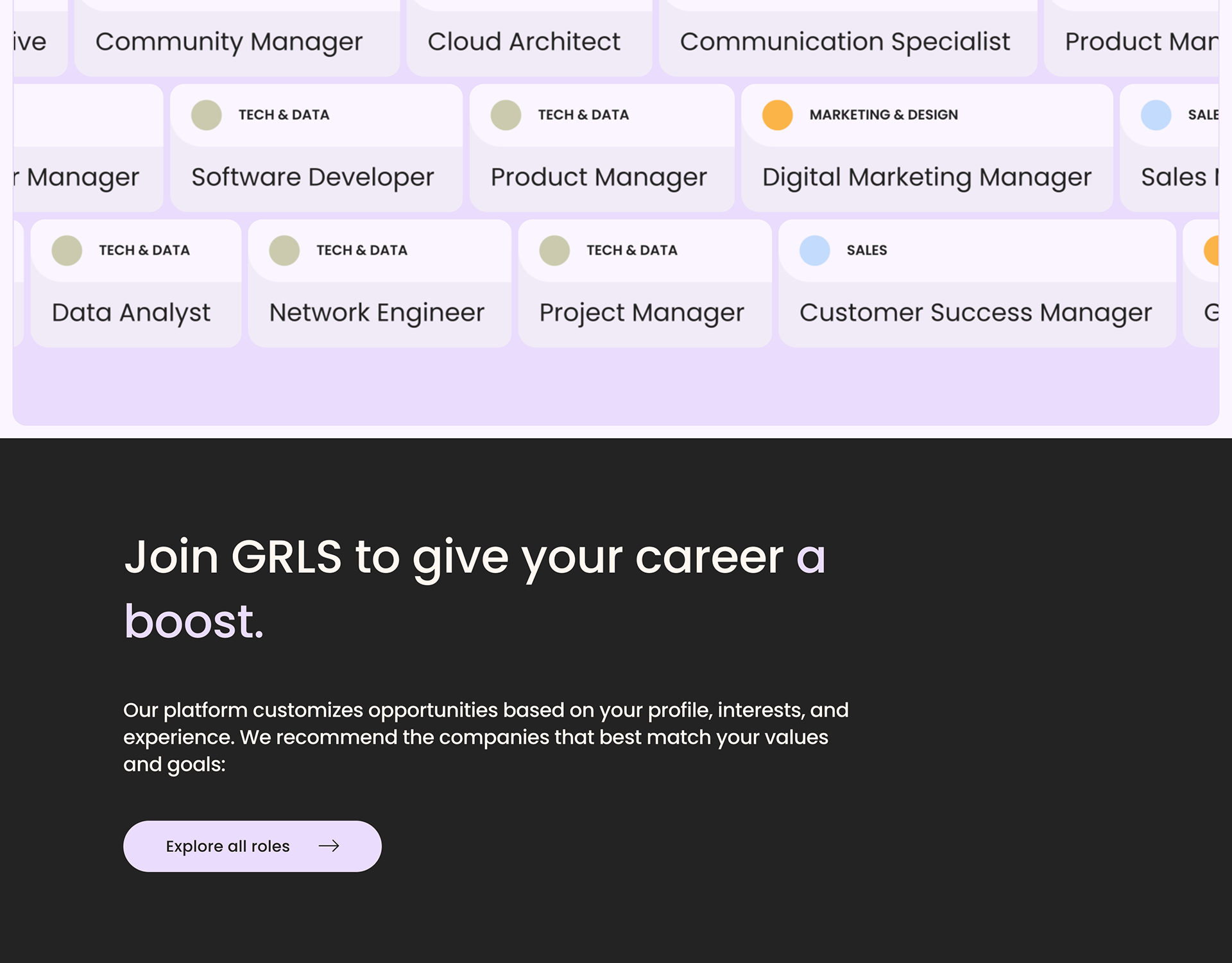Open the Cloud Architect role card
This screenshot has width=1232, height=963.
click(524, 42)
